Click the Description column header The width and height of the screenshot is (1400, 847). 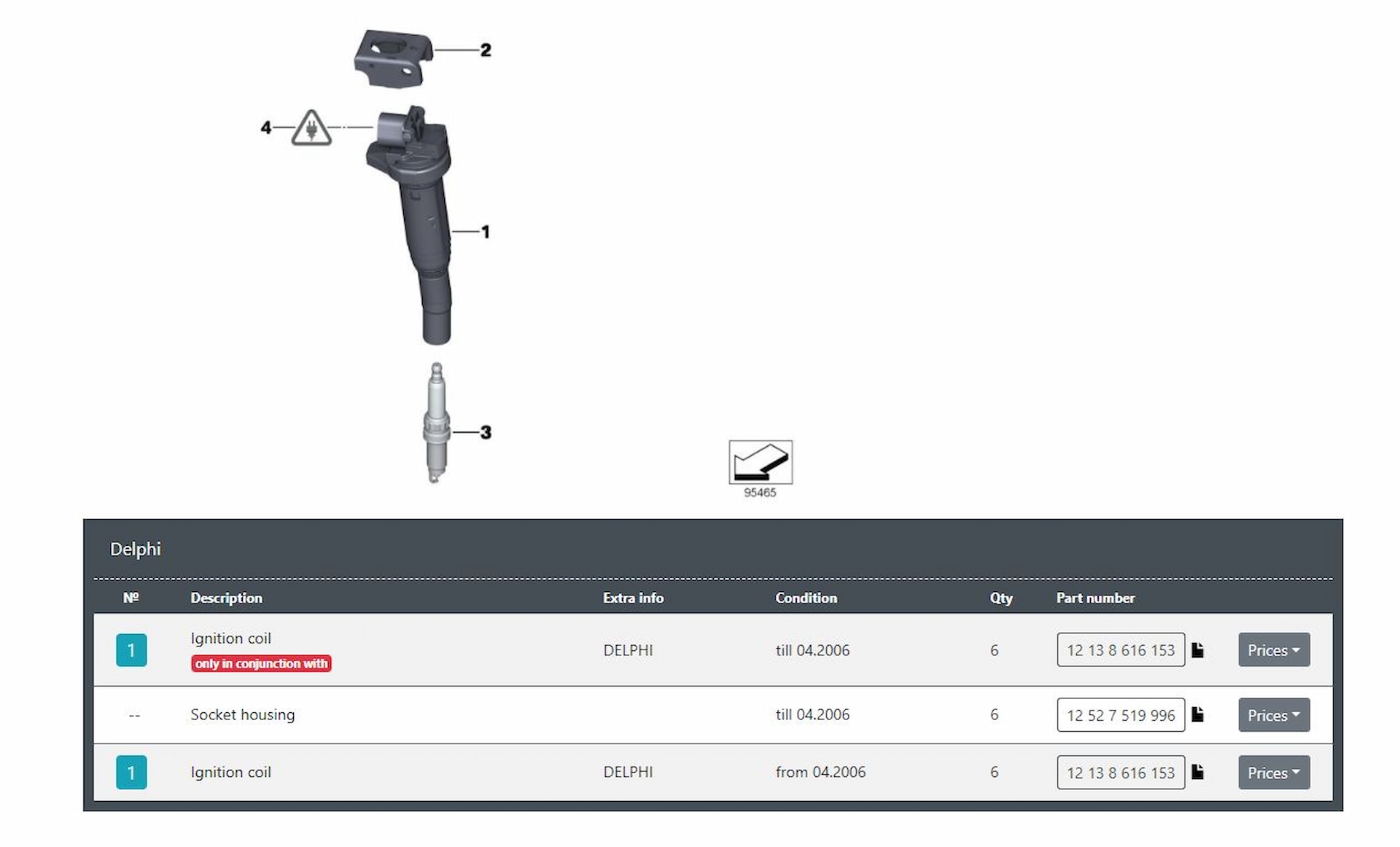point(226,598)
